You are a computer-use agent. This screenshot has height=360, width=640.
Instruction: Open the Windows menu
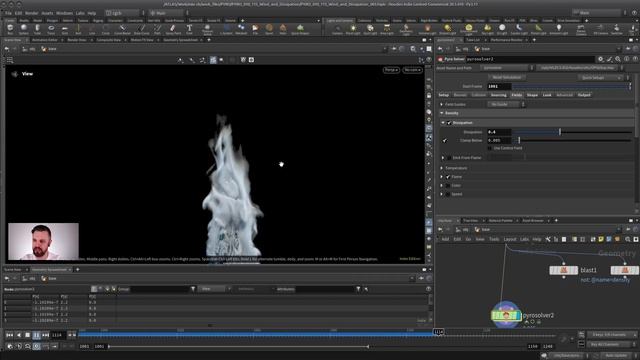pyautogui.click(x=64, y=13)
